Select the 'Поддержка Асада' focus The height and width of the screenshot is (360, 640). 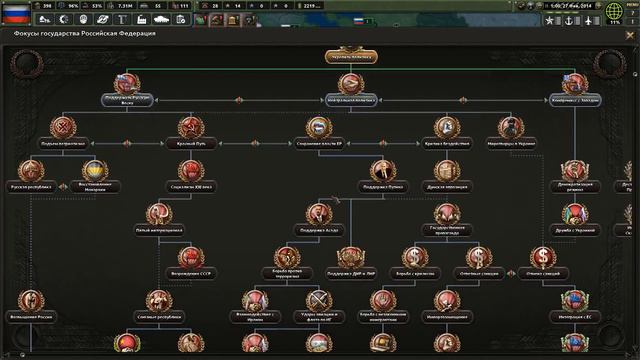(x=319, y=220)
